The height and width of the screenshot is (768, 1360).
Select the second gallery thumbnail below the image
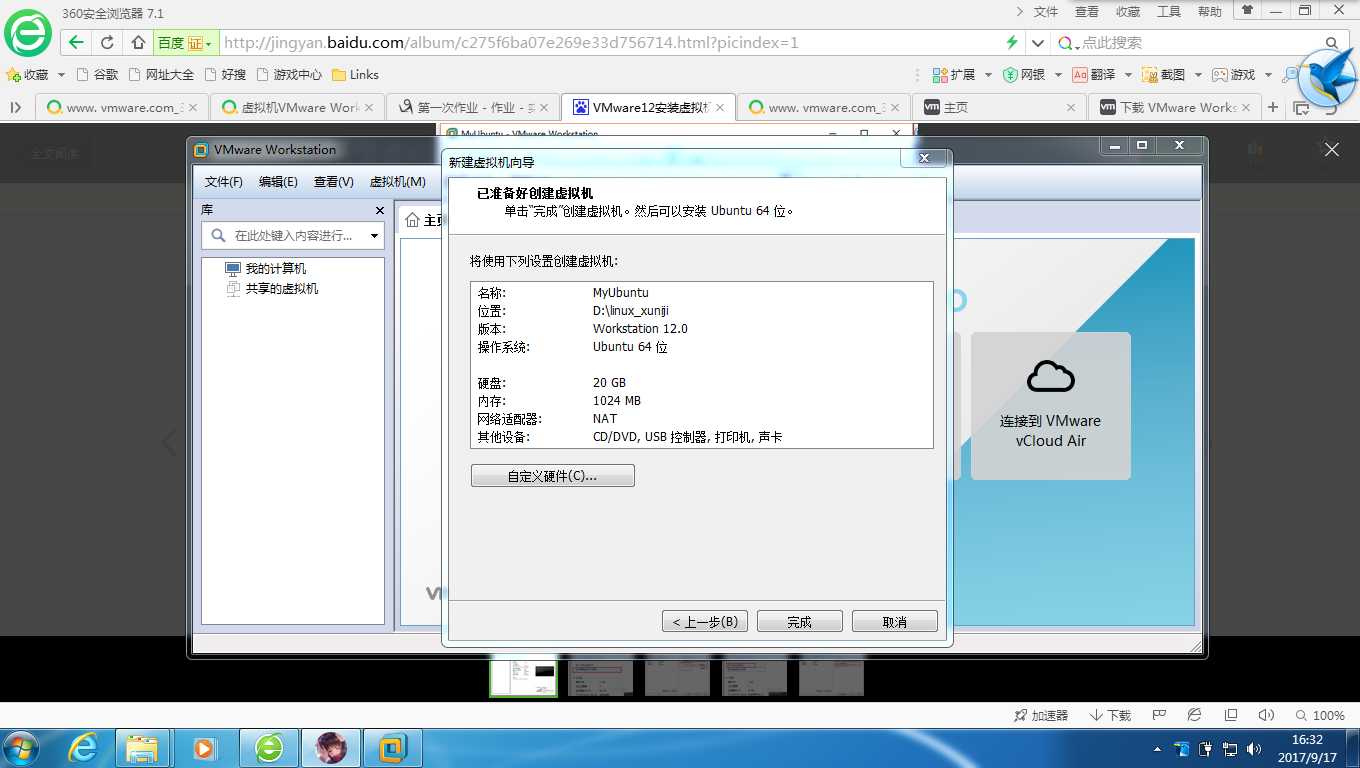pyautogui.click(x=600, y=677)
